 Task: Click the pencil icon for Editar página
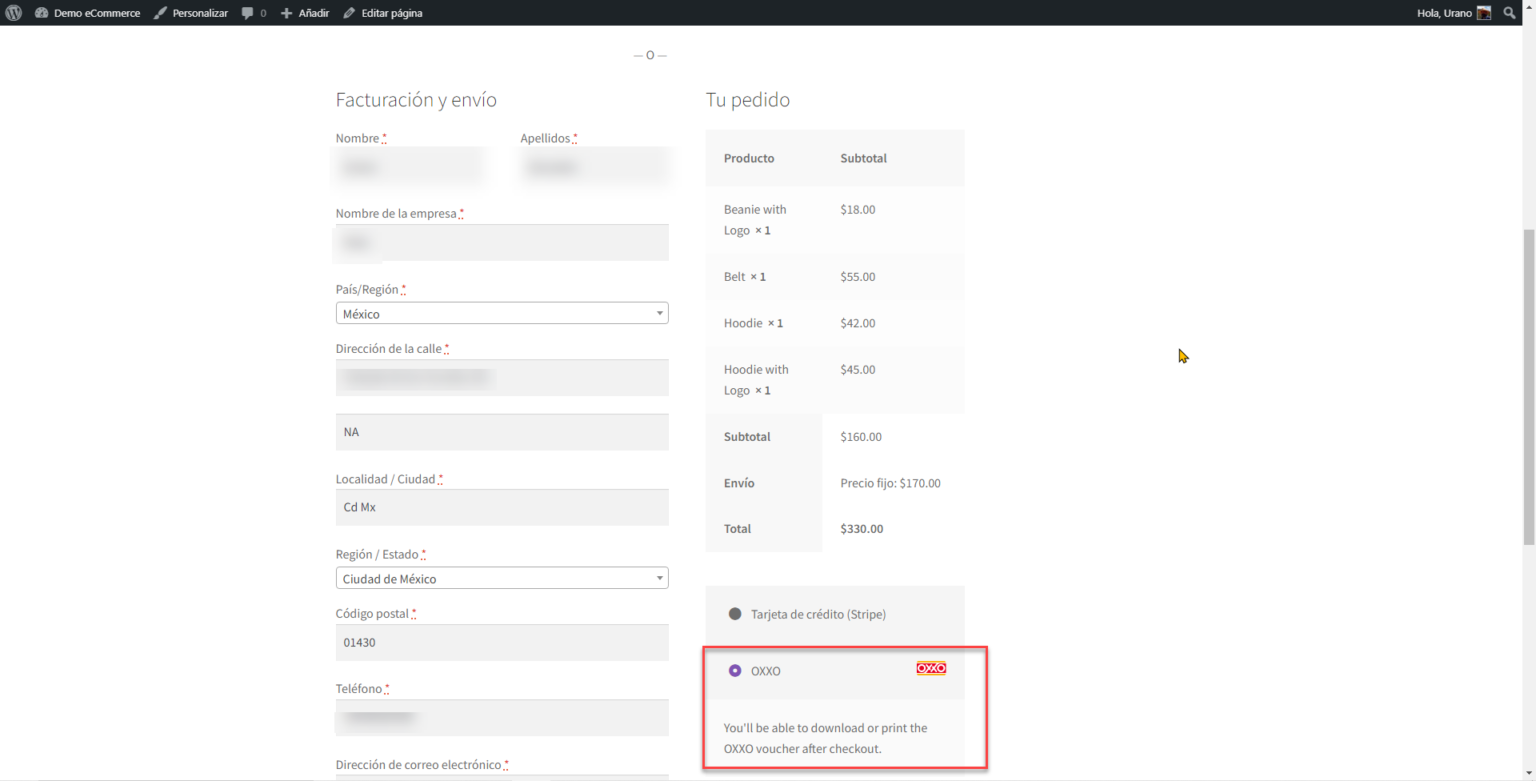point(347,12)
